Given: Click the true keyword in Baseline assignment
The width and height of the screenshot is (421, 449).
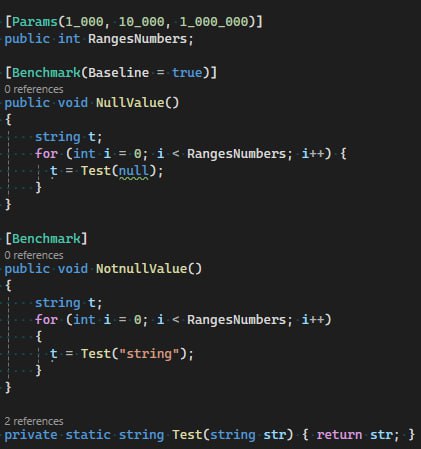Looking at the screenshot, I should click(187, 73).
